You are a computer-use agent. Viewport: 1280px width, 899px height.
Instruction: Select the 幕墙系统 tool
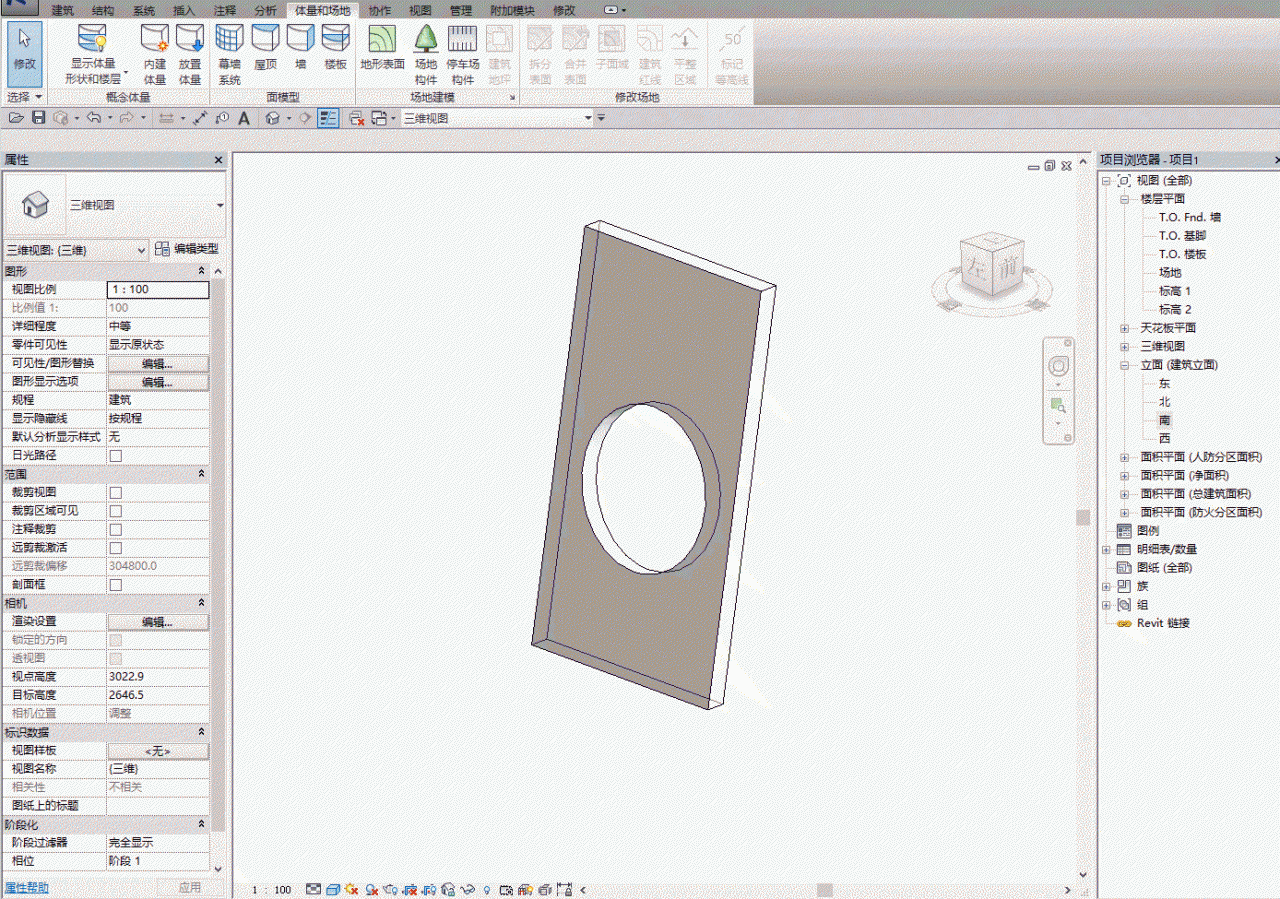click(230, 55)
